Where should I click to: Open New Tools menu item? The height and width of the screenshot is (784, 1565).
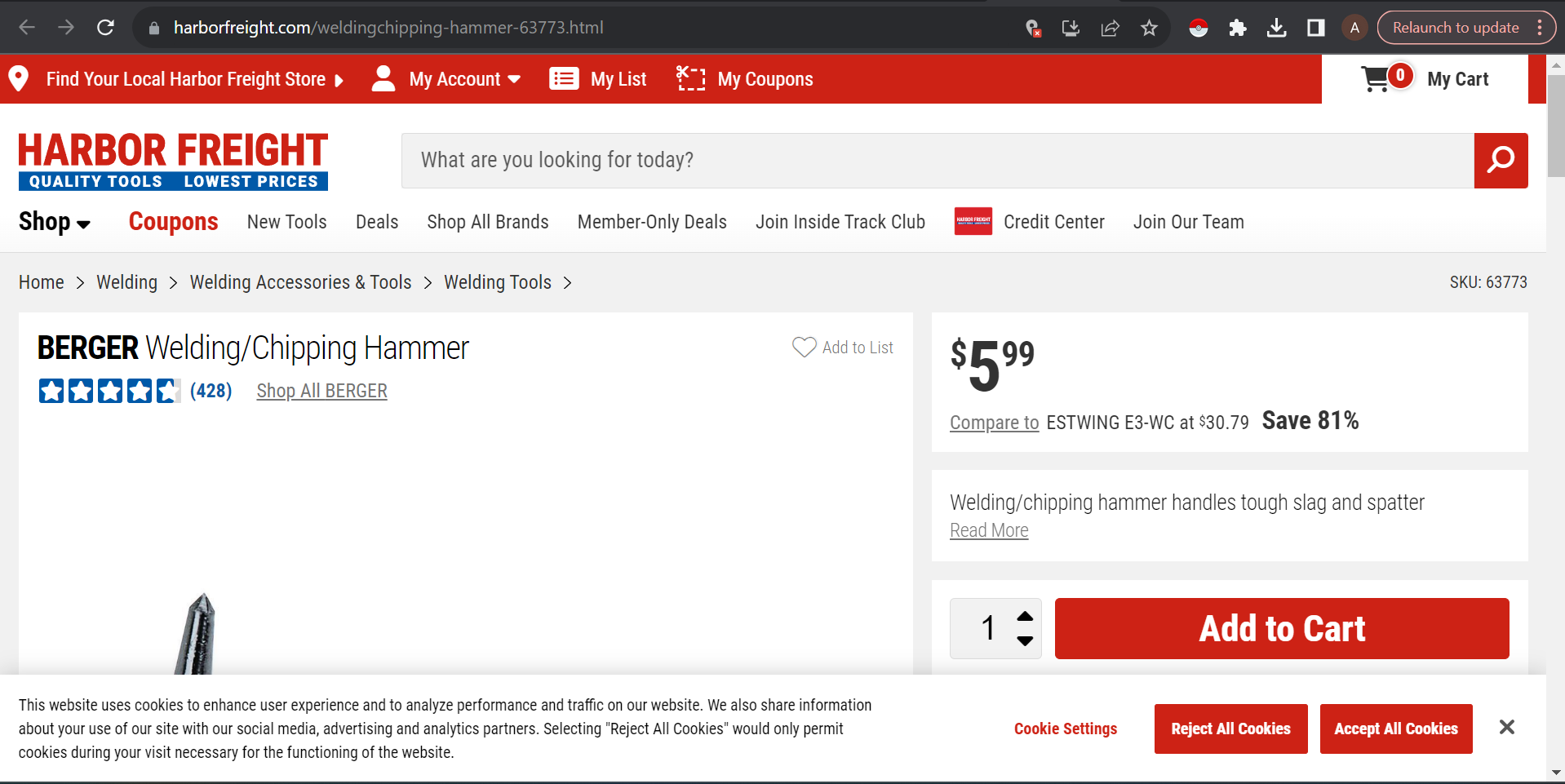tap(287, 222)
